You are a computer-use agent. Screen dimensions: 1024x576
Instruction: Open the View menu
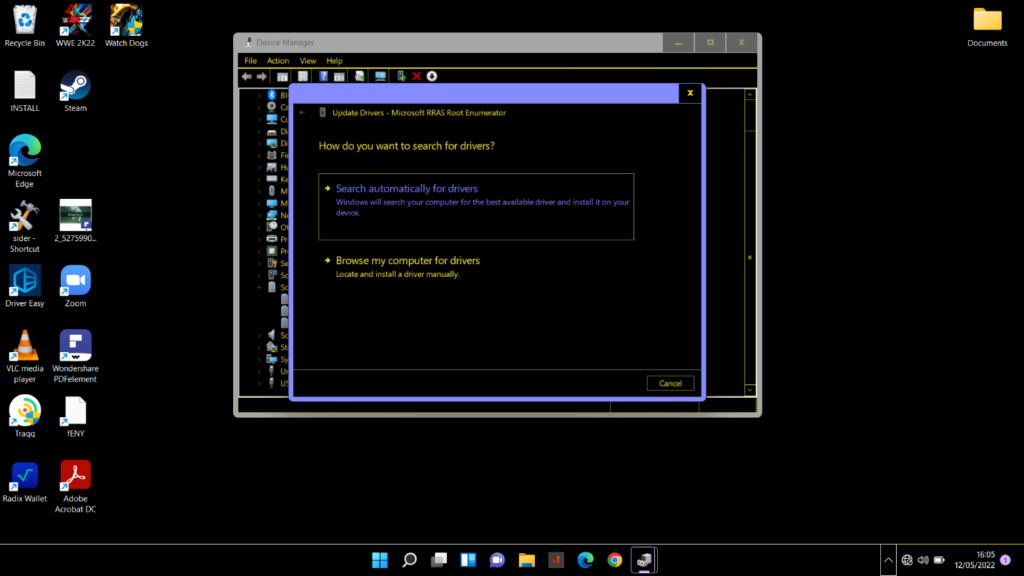307,60
